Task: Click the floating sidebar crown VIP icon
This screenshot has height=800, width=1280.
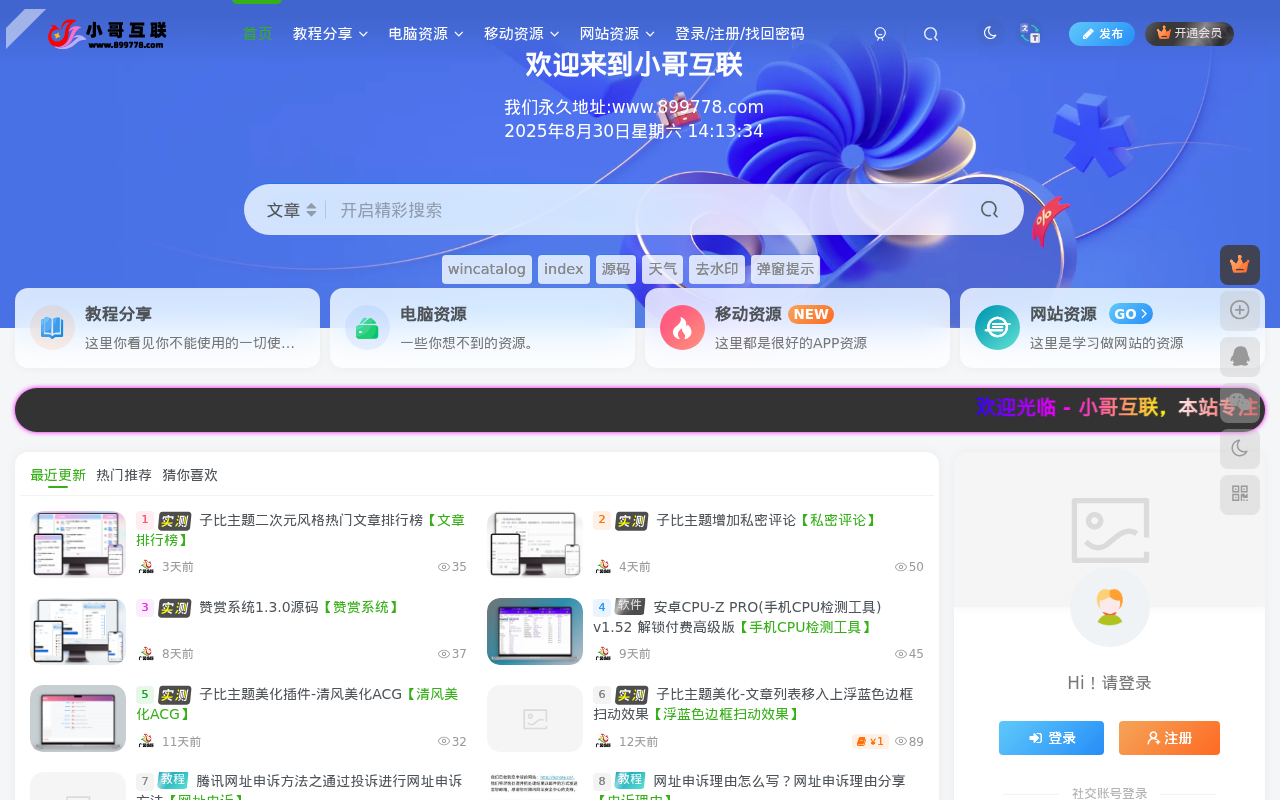Action: tap(1240, 265)
